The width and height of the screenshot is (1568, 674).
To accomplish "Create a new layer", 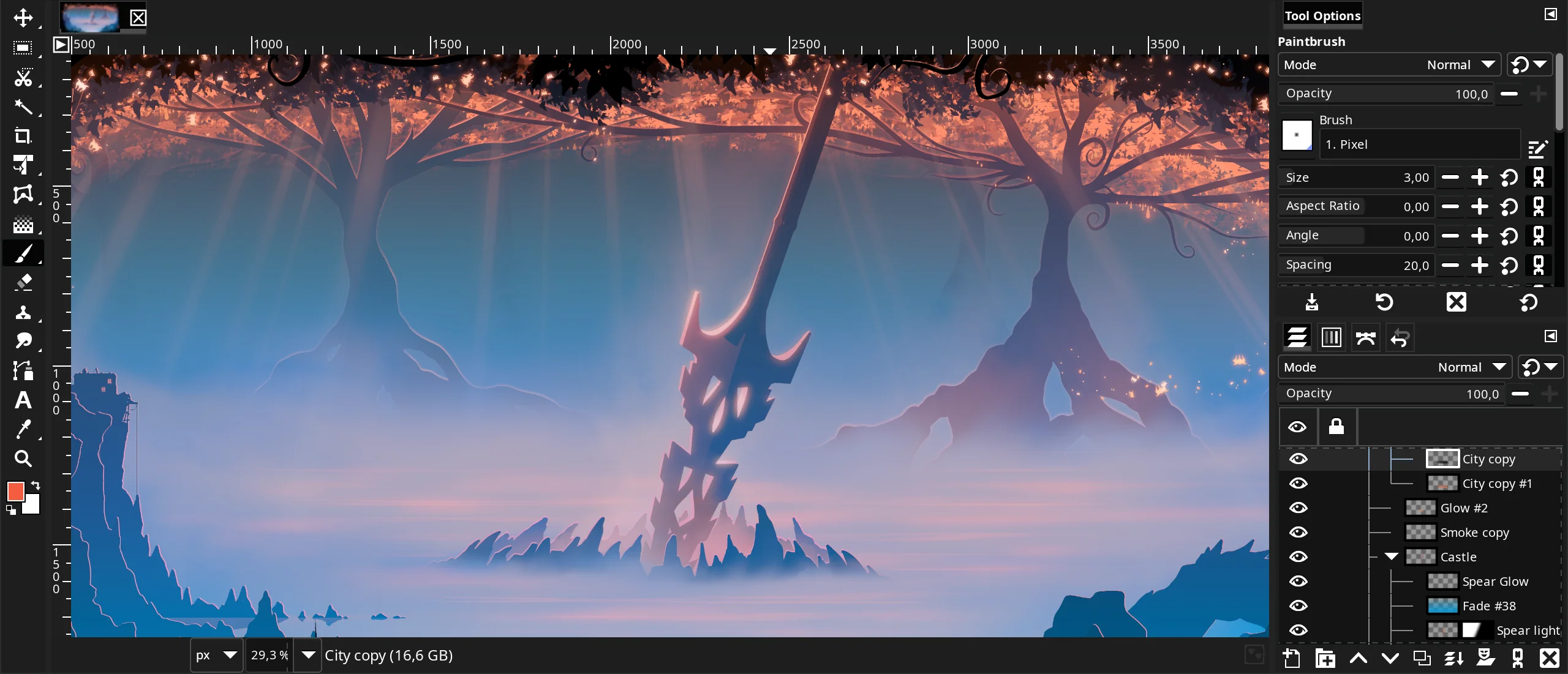I will [1291, 658].
